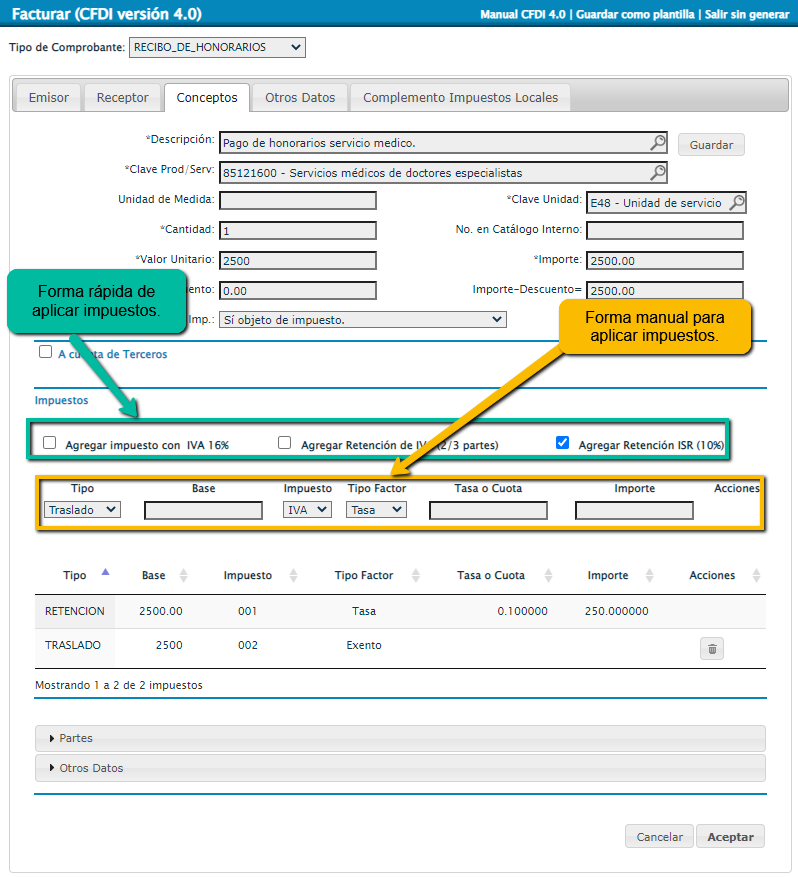Expand the Partes section
This screenshot has height=877, width=798.
[400, 738]
